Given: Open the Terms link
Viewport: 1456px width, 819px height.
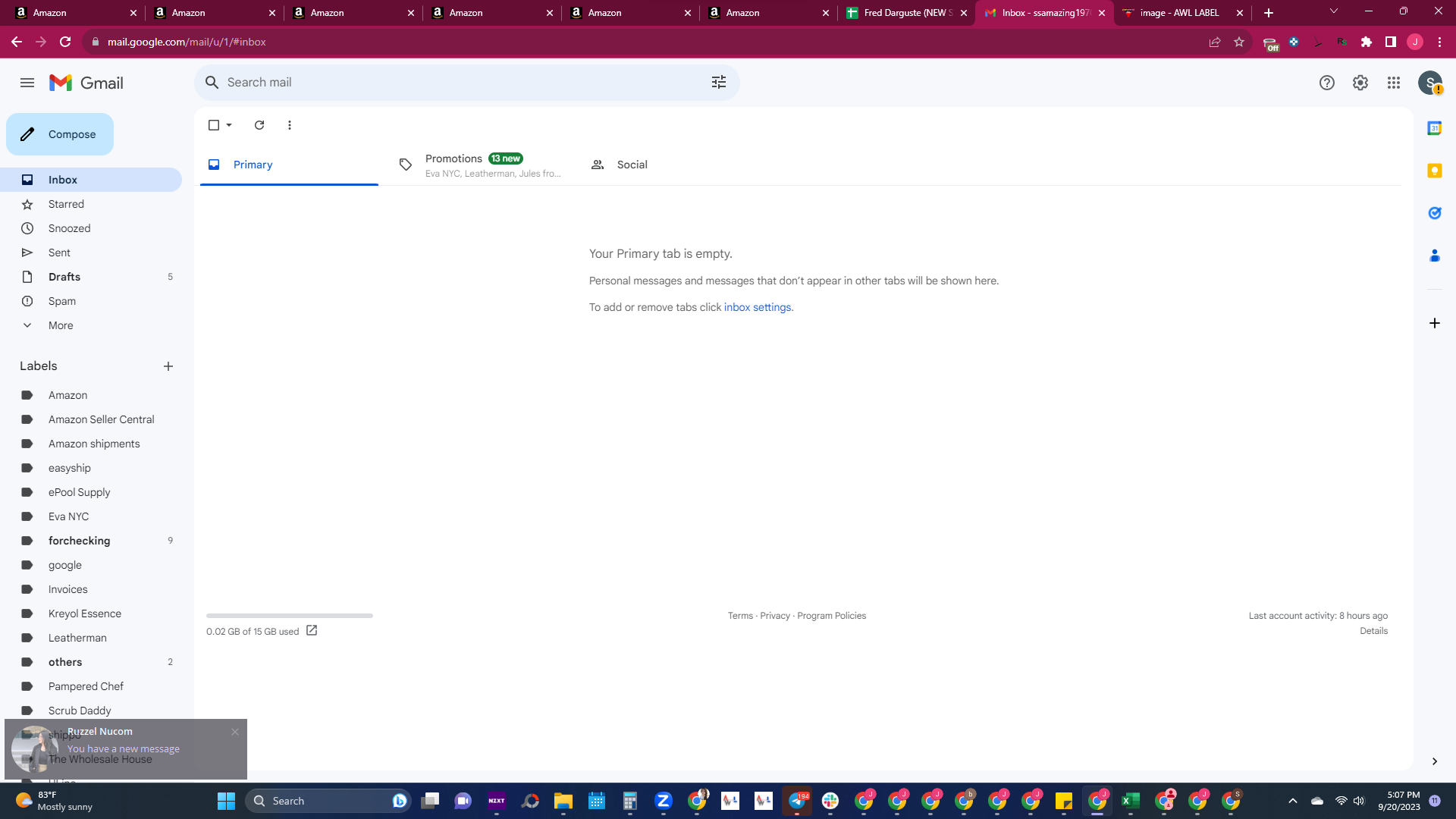Looking at the screenshot, I should pyautogui.click(x=740, y=616).
